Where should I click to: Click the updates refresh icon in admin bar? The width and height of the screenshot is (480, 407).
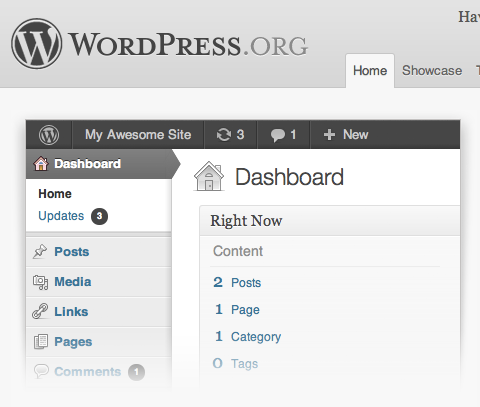(224, 135)
